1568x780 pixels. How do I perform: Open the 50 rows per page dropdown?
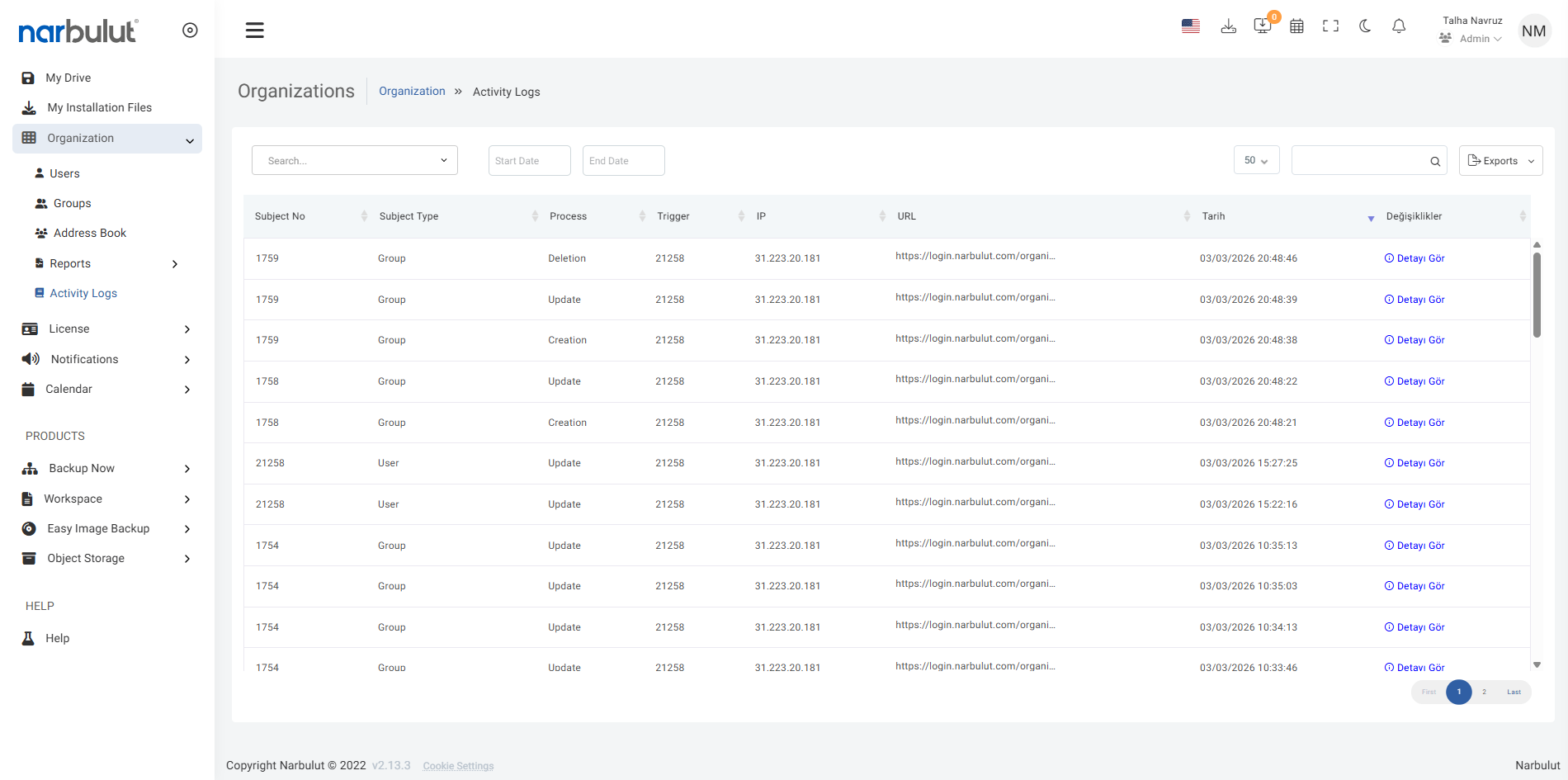click(x=1256, y=161)
